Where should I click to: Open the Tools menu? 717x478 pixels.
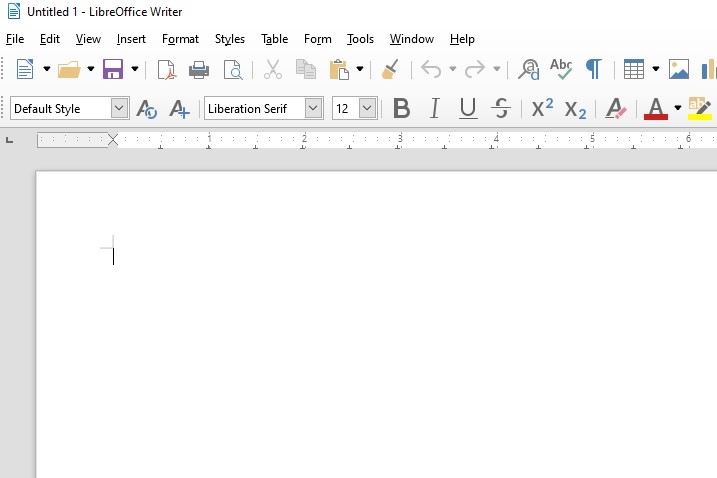coord(360,39)
